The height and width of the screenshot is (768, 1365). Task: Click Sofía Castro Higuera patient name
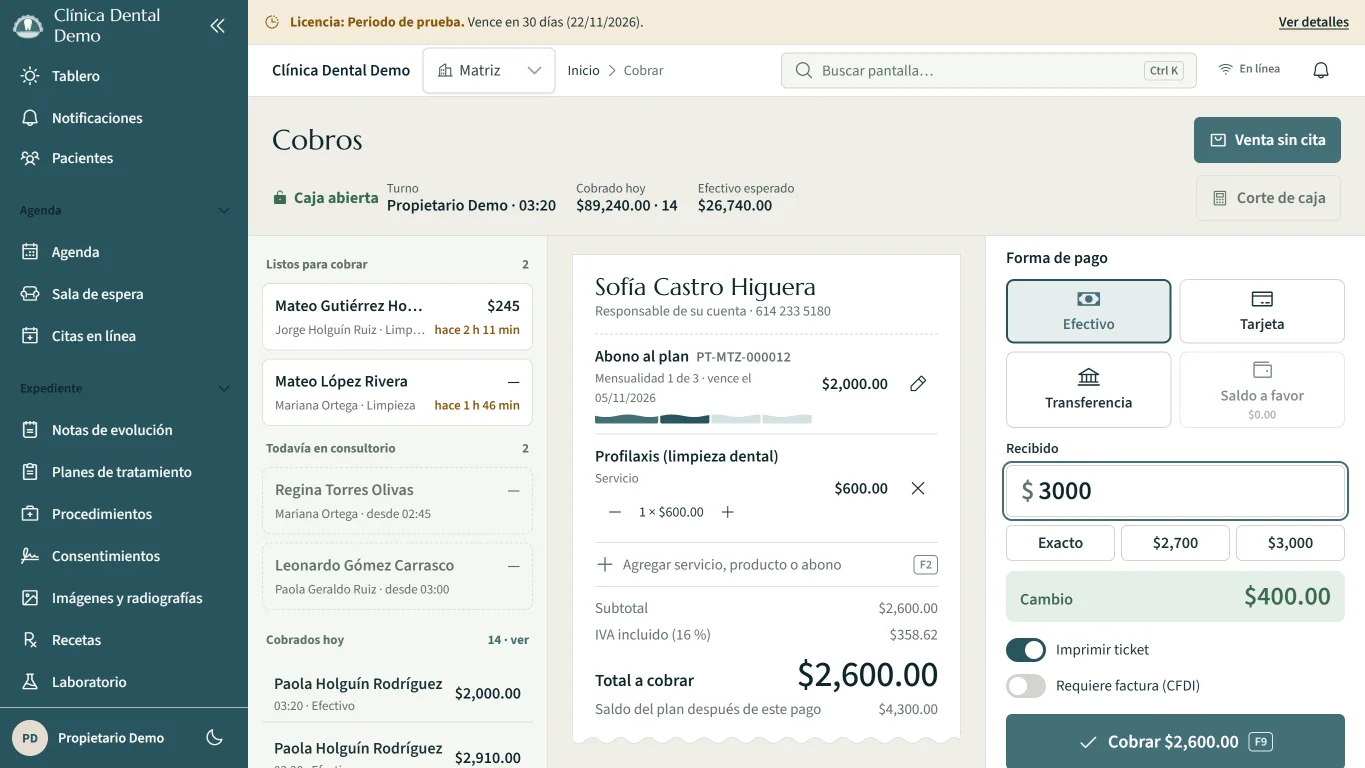coord(705,287)
